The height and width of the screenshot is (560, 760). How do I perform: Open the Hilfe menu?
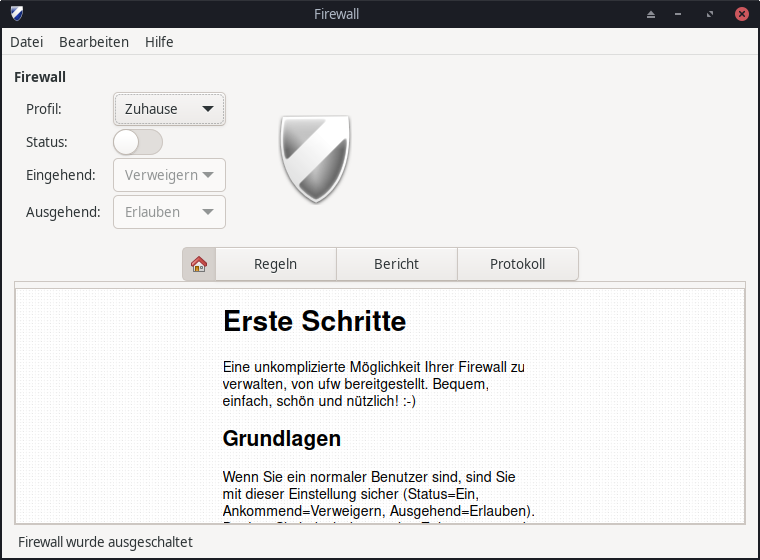(x=159, y=42)
